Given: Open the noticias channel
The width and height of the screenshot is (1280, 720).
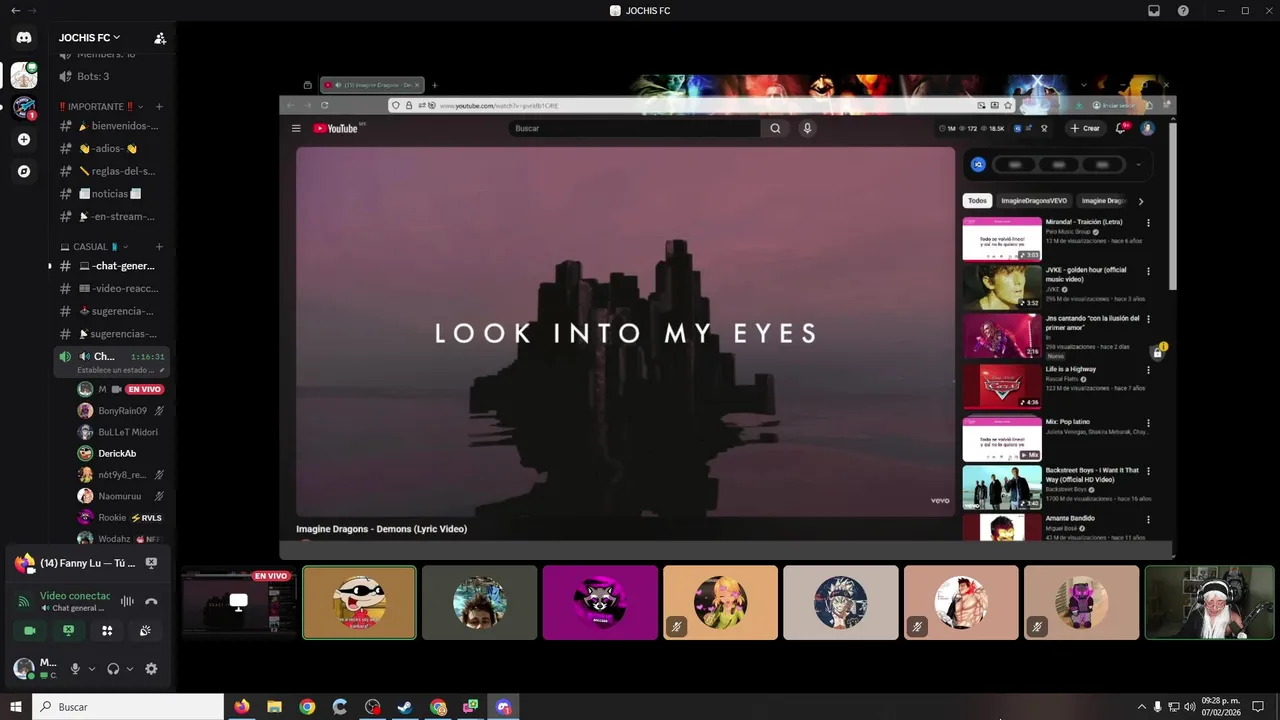Looking at the screenshot, I should 110,194.
